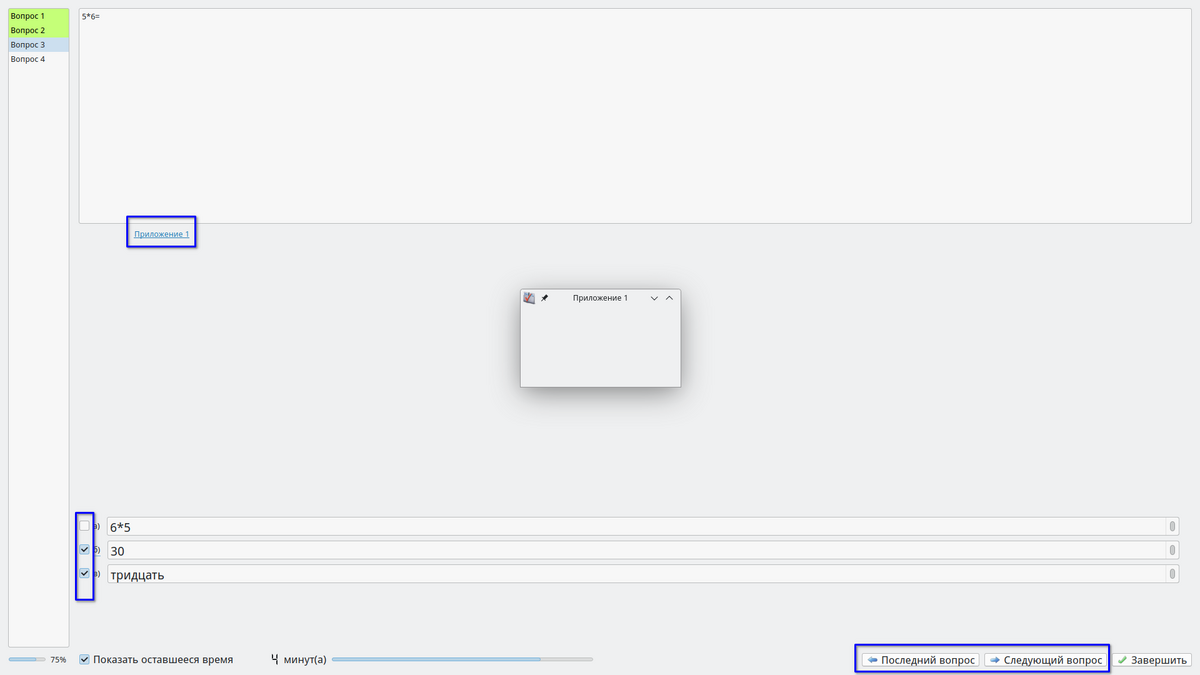Uncheck the checkbox for answer 30
Screen dimensions: 1200x675
click(x=85, y=549)
